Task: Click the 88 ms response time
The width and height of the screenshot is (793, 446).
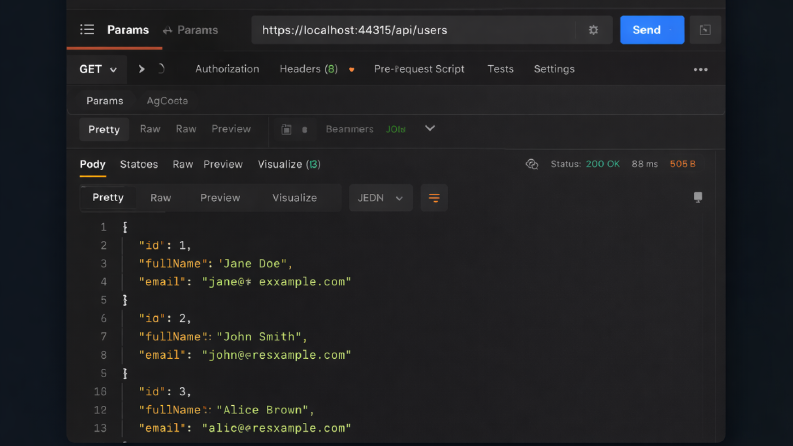Action: click(x=644, y=164)
